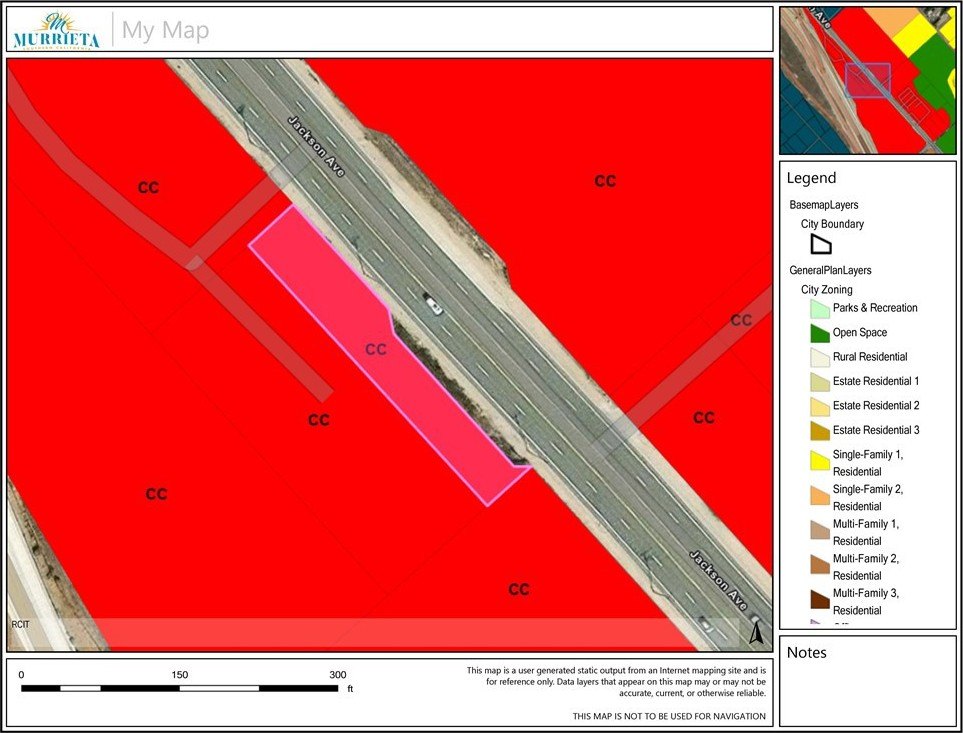963x733 pixels.
Task: Click the white truck on Jackson Ave
Action: [432, 304]
